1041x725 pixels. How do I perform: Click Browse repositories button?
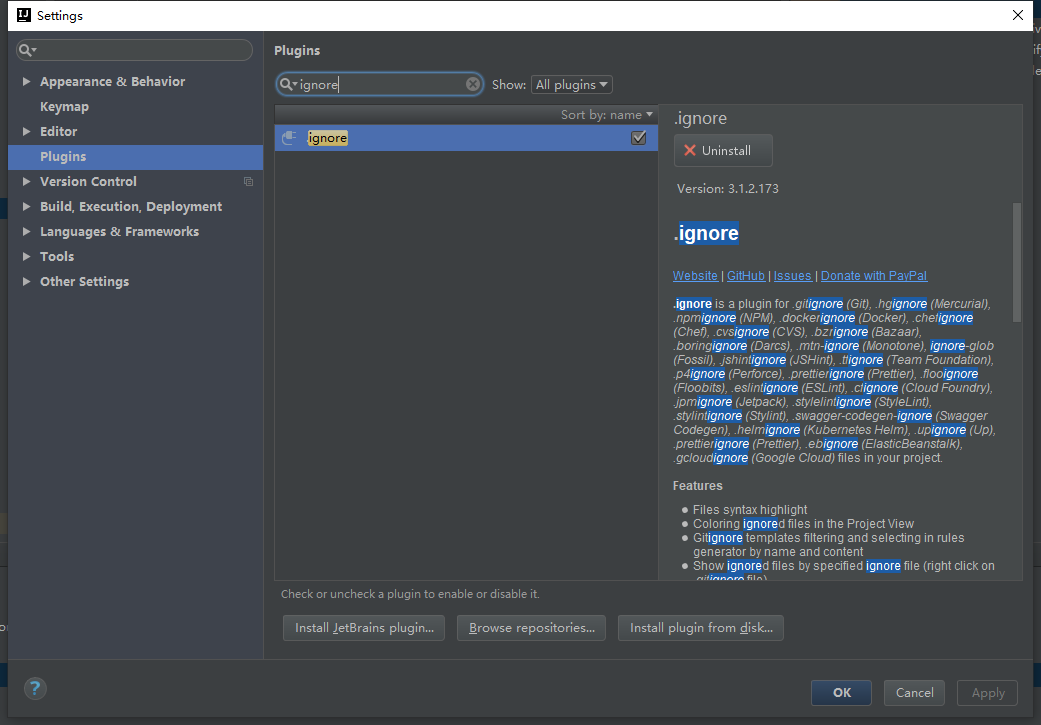tap(531, 627)
